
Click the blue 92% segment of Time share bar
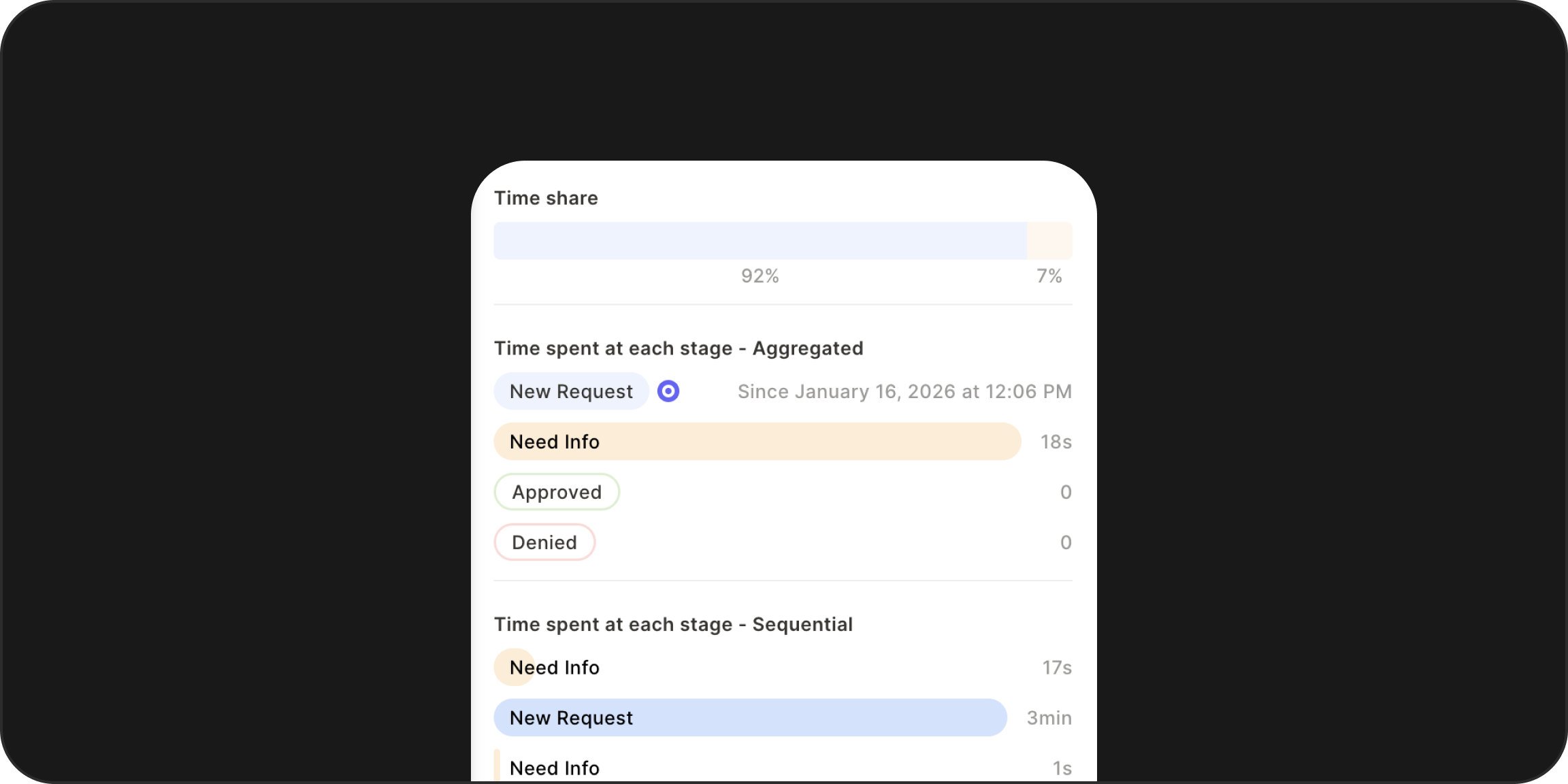tap(759, 241)
